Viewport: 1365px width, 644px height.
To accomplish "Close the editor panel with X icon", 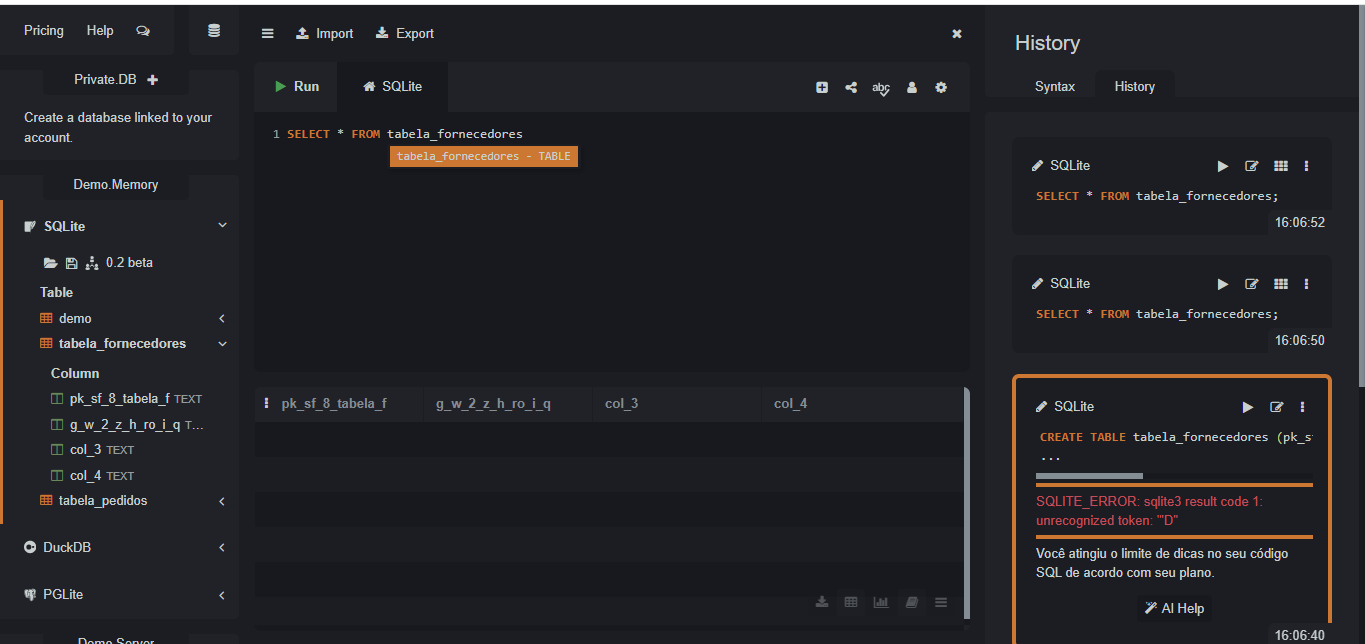I will pos(957,33).
